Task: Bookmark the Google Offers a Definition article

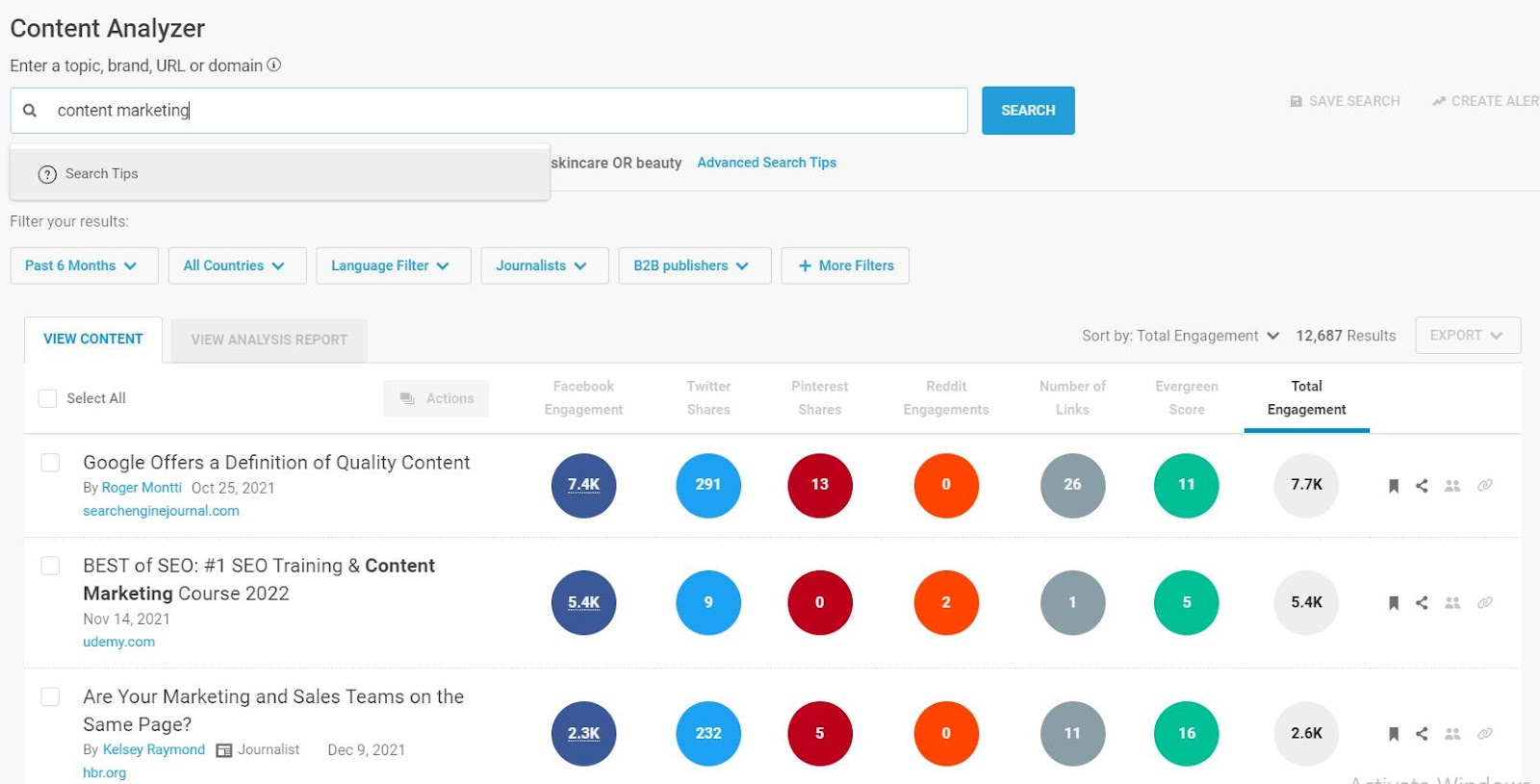Action: 1393,486
